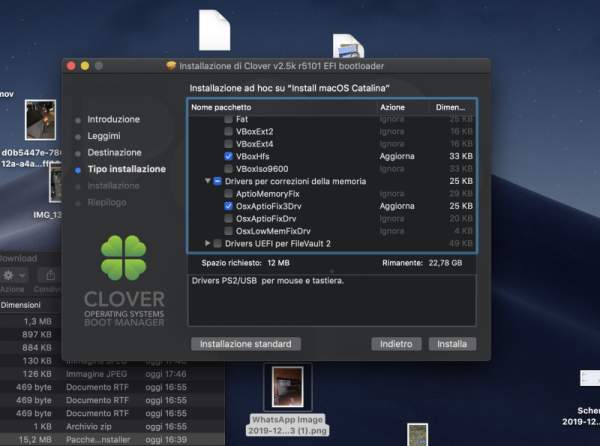This screenshot has width=600, height=446.
Task: Select the Tipo installazione step
Action: tap(127, 169)
